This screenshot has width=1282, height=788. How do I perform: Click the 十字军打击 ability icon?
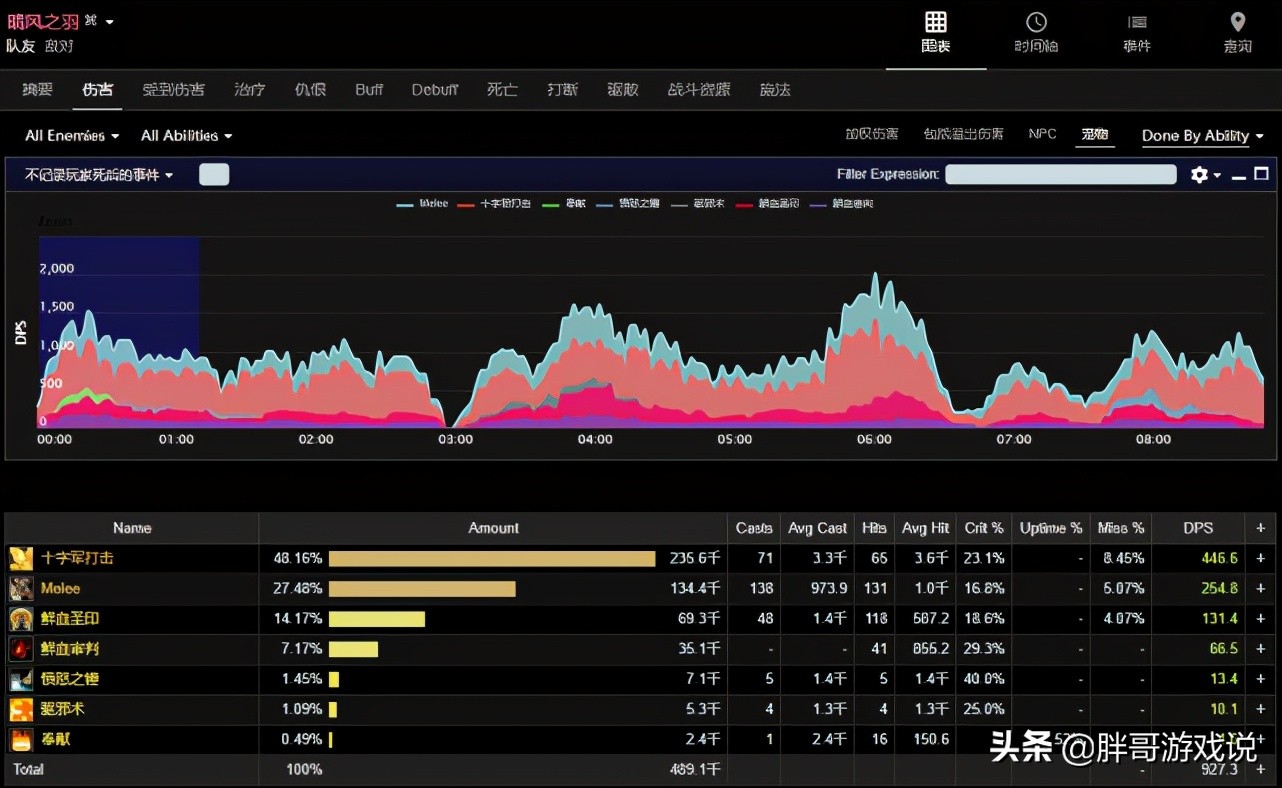[x=21, y=558]
